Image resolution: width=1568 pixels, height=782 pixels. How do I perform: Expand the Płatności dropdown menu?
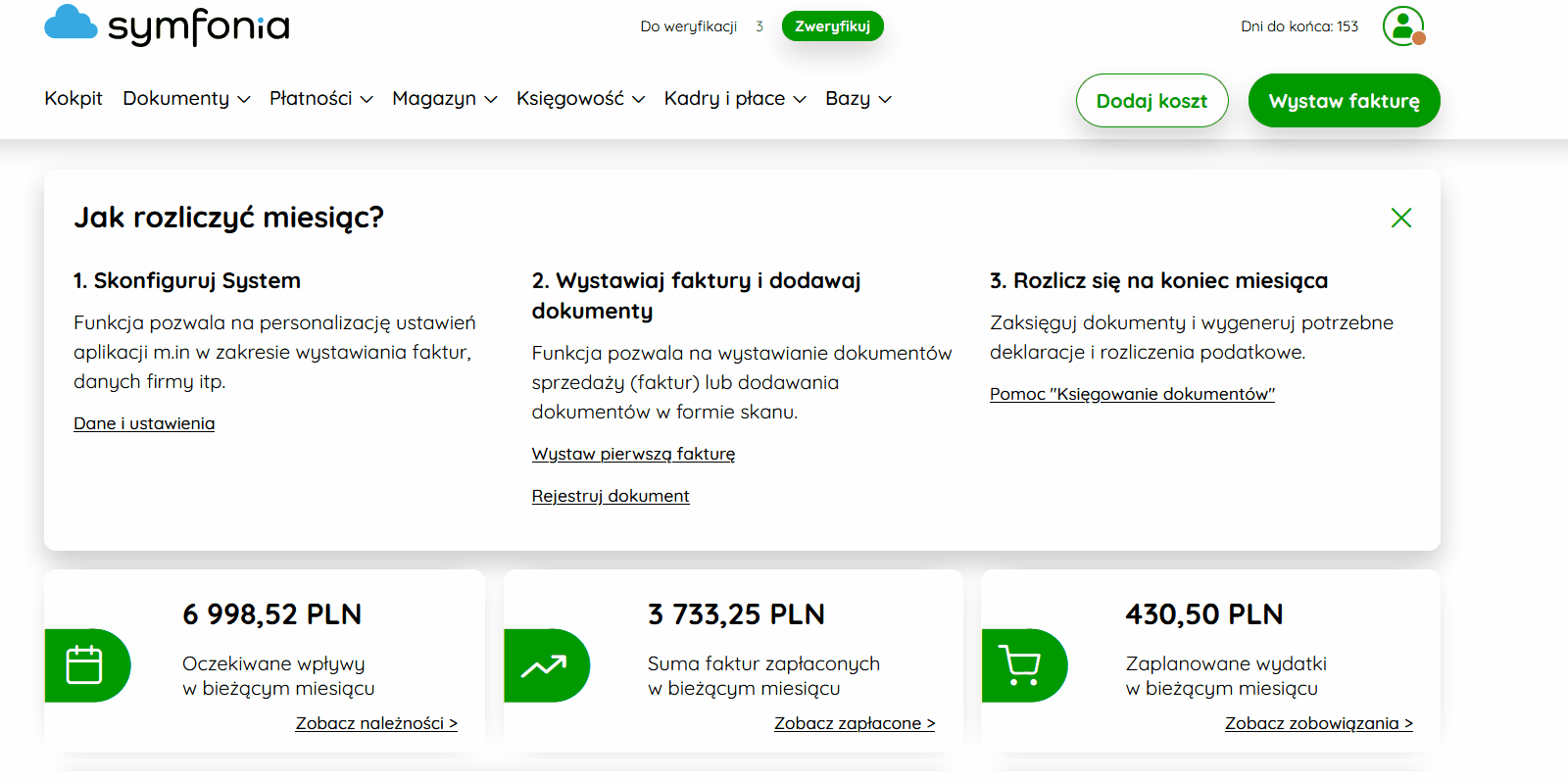321,98
